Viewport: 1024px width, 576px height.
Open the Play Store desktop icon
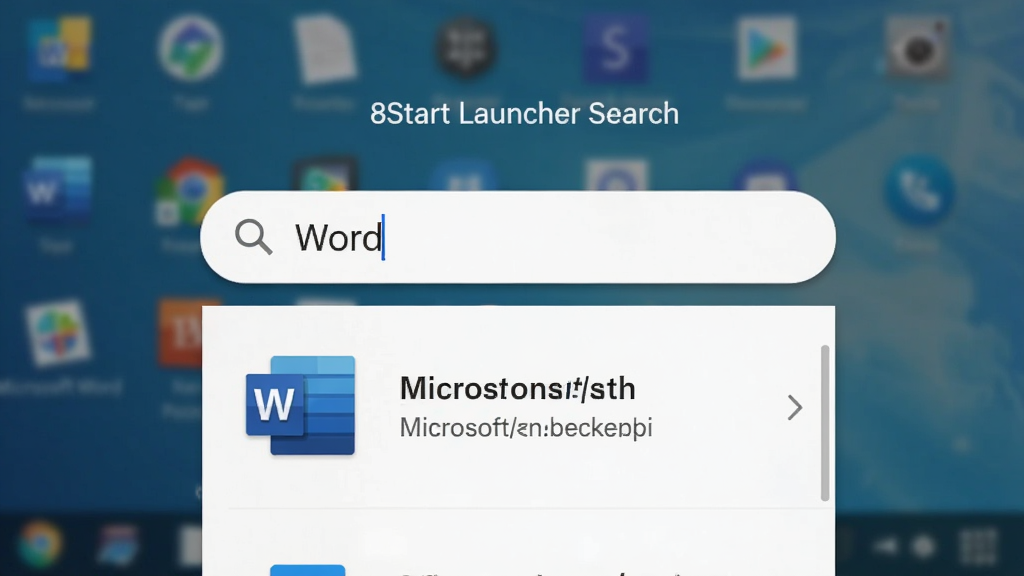point(766,48)
